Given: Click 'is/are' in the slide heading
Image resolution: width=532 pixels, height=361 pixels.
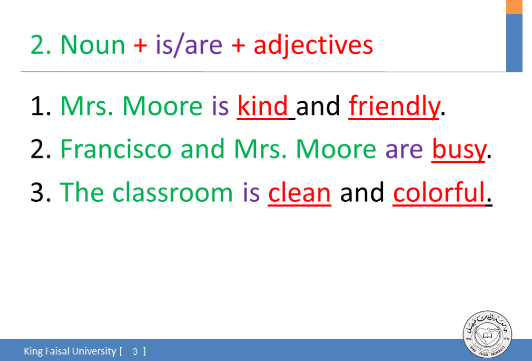Looking at the screenshot, I should click(189, 45).
